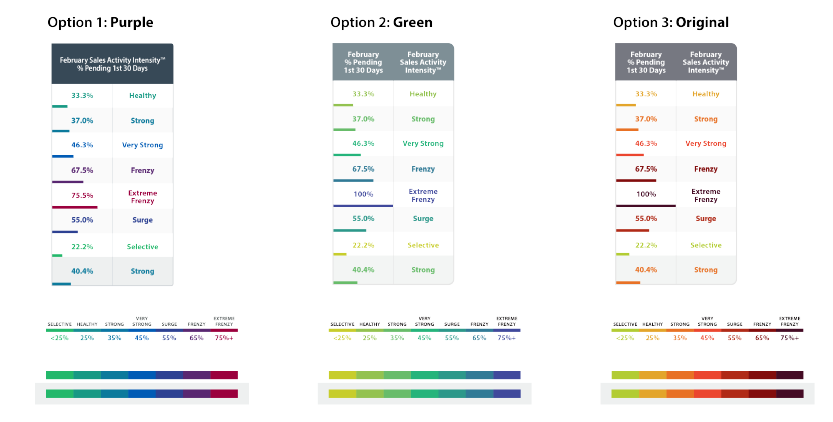833x422 pixels.
Task: Click "Selective" label in the purple table
Action: pos(143,247)
